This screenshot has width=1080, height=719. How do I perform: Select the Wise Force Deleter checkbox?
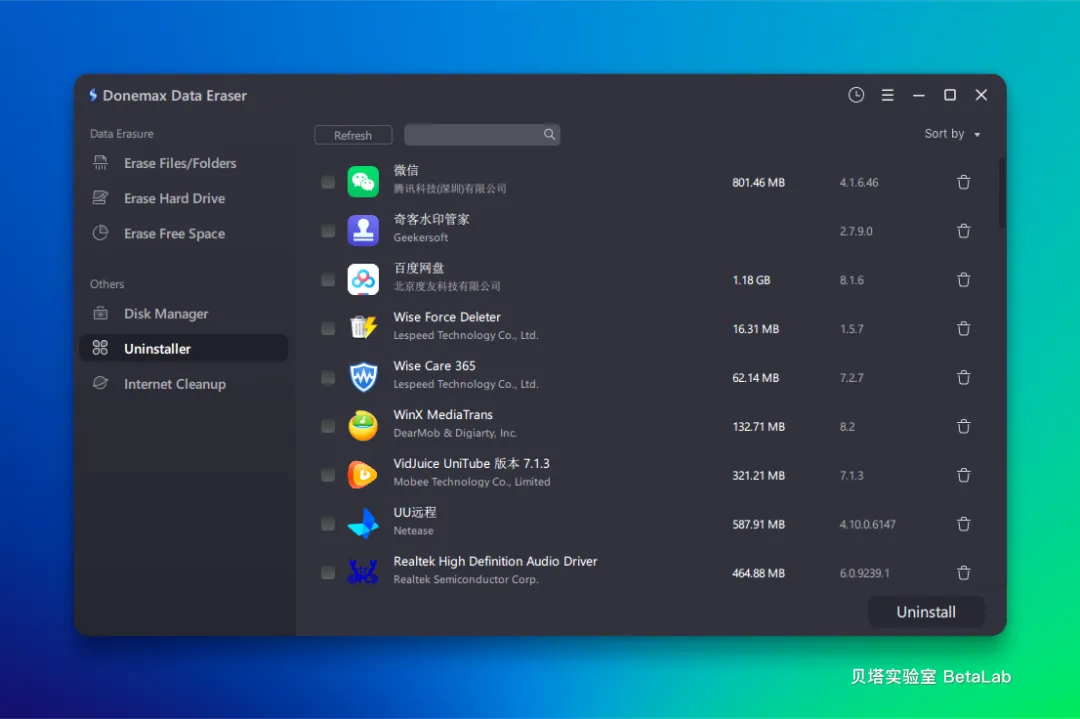coord(328,329)
